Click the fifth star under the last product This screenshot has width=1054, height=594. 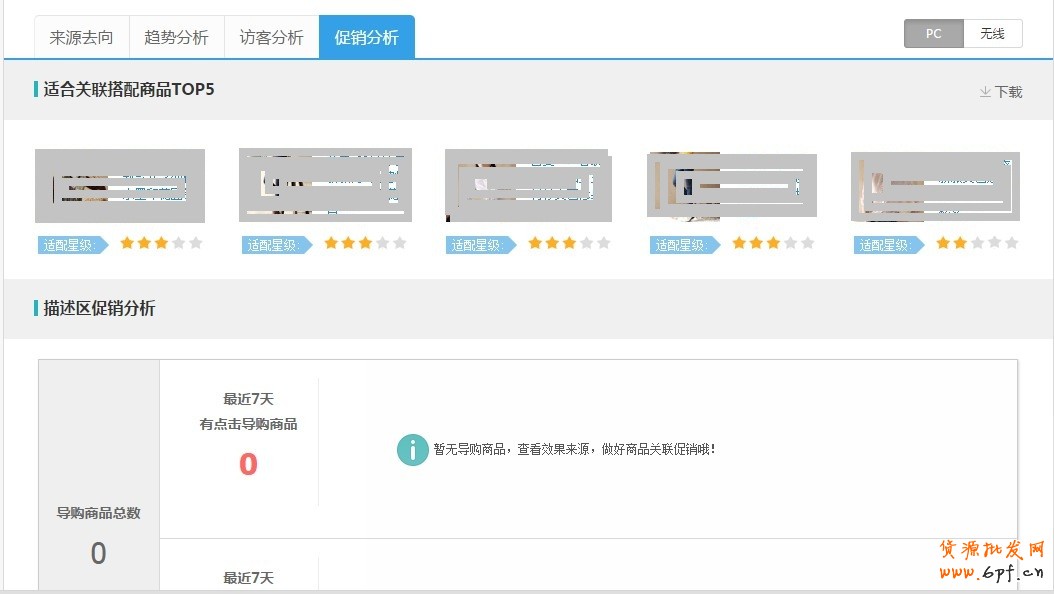[1010, 242]
